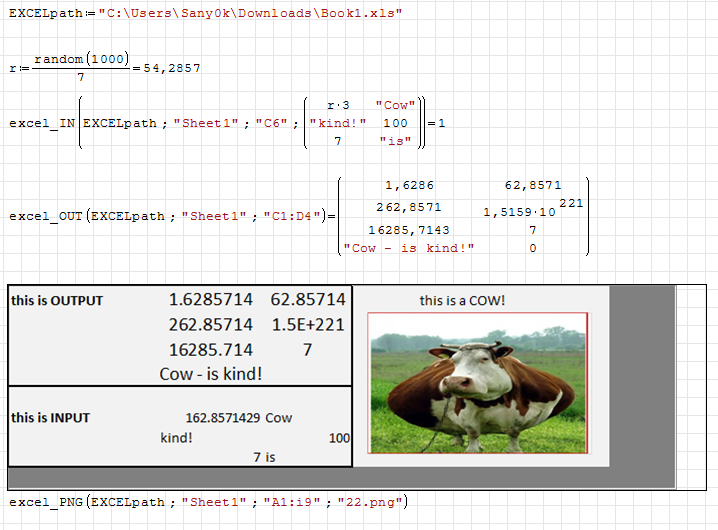Image resolution: width=718 pixels, height=530 pixels.
Task: Select the random(1000) numerator expression
Action: coord(80,59)
